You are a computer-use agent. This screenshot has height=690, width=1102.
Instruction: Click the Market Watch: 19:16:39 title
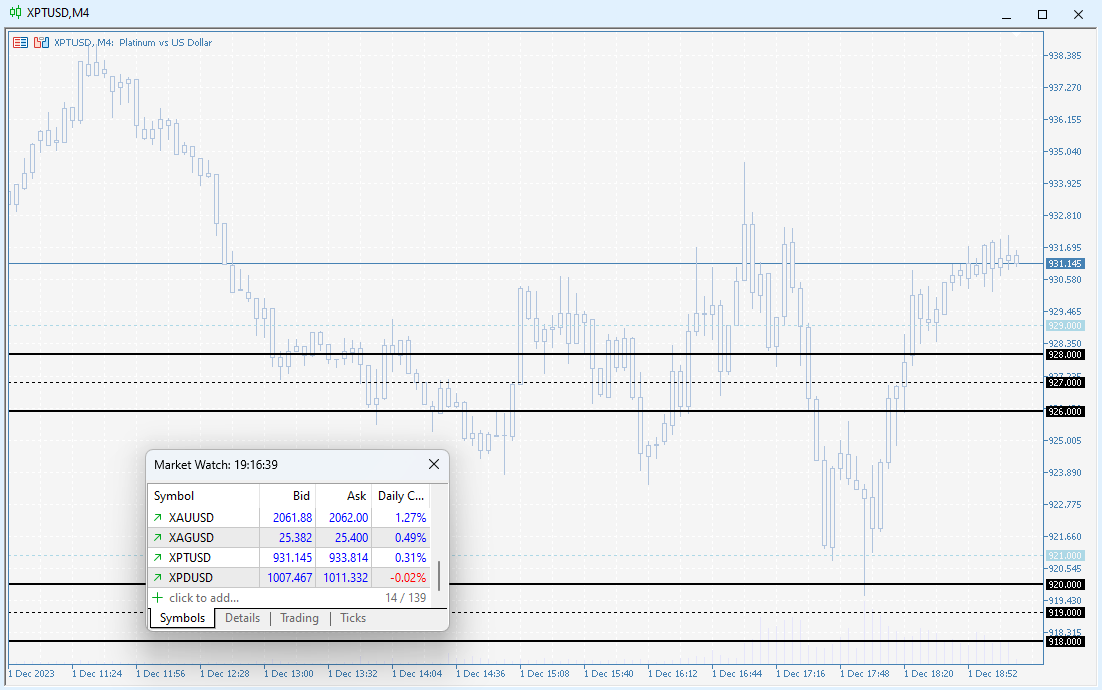pos(216,464)
